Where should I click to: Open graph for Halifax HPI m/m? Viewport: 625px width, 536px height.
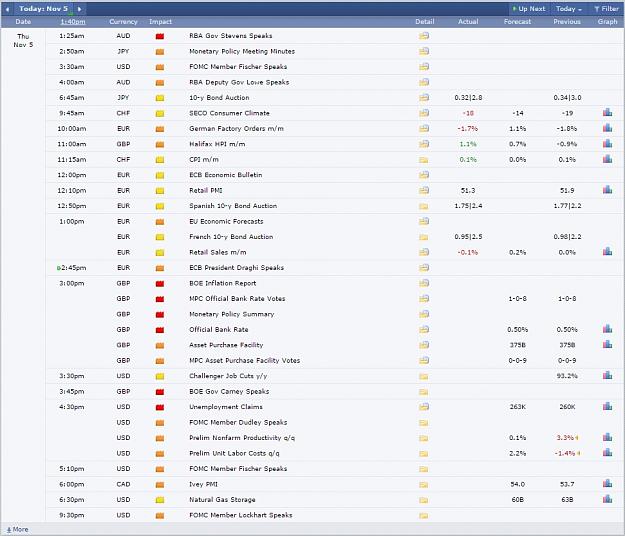607,143
